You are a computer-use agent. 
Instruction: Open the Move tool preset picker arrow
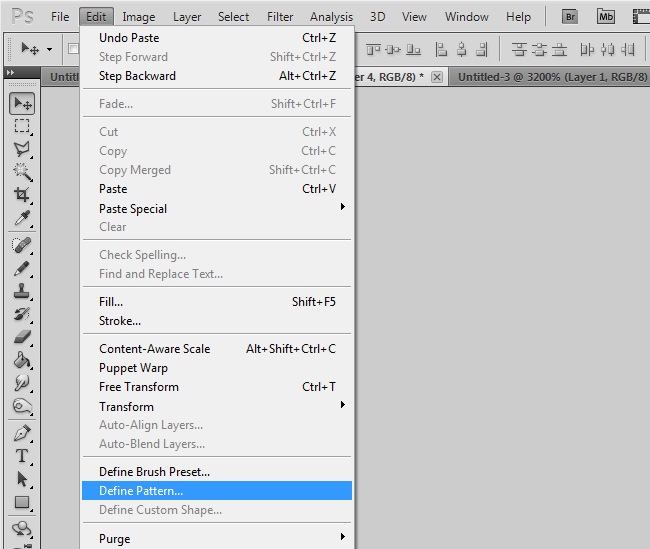coord(49,49)
